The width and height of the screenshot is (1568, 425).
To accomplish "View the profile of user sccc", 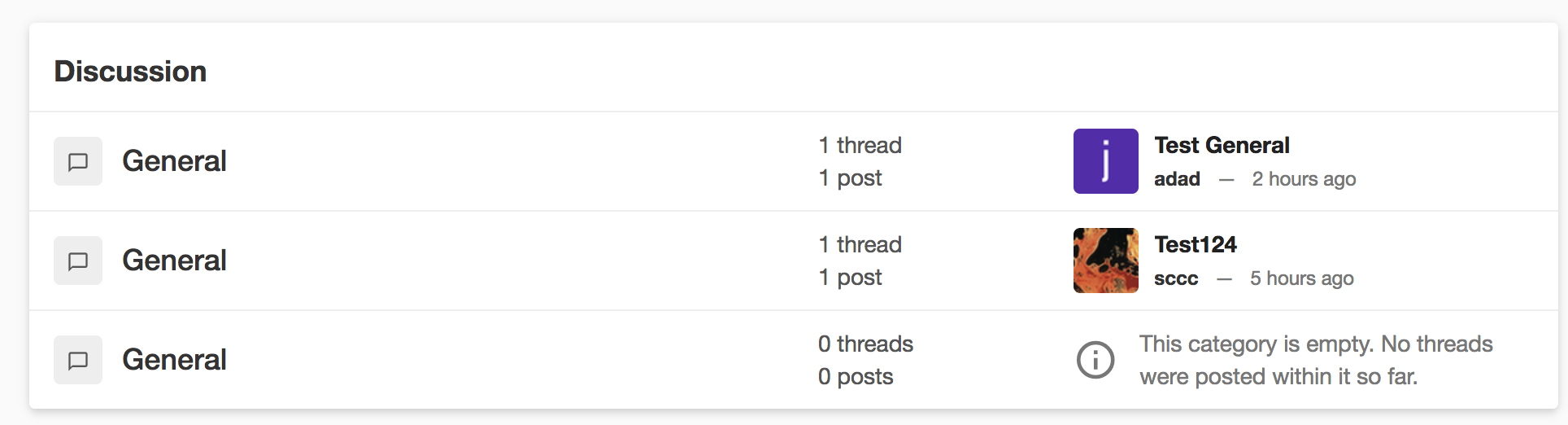I will click(1176, 278).
